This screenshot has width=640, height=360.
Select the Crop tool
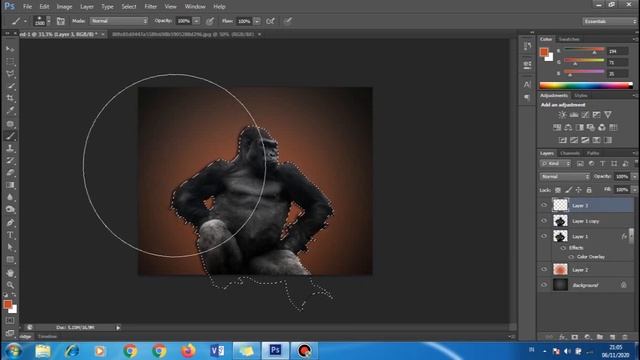(x=10, y=98)
